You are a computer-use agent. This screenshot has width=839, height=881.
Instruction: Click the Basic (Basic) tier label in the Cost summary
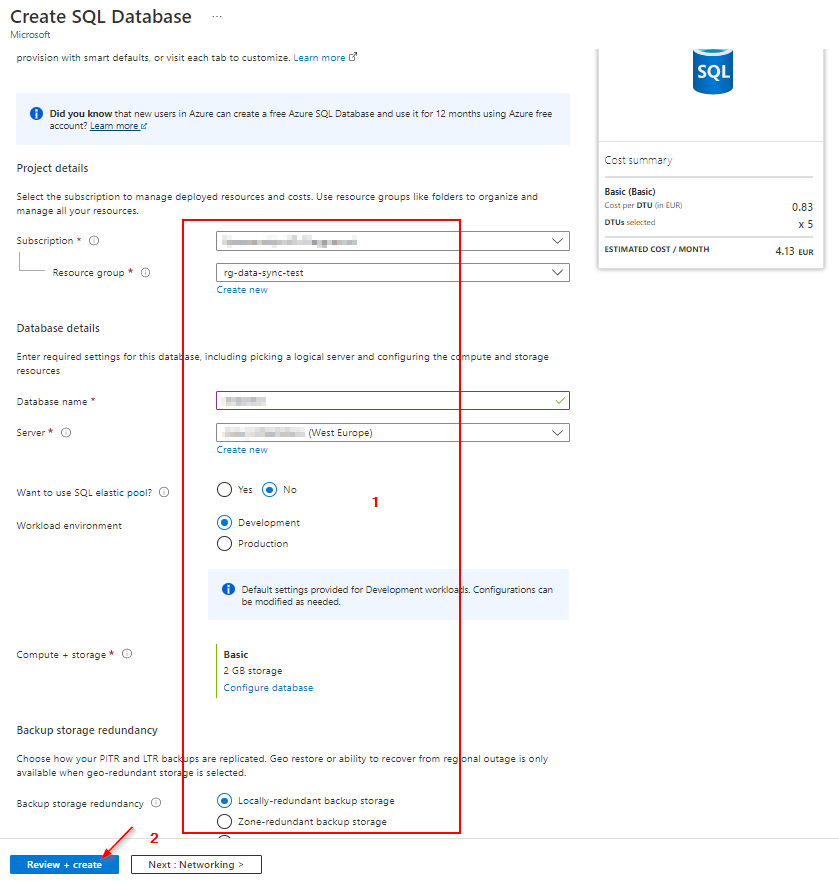630,192
